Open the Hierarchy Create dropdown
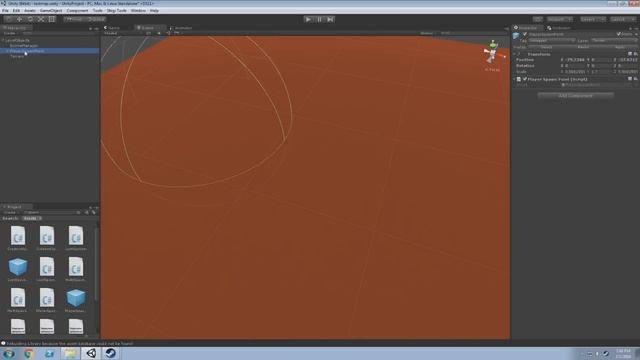 pyautogui.click(x=10, y=33)
